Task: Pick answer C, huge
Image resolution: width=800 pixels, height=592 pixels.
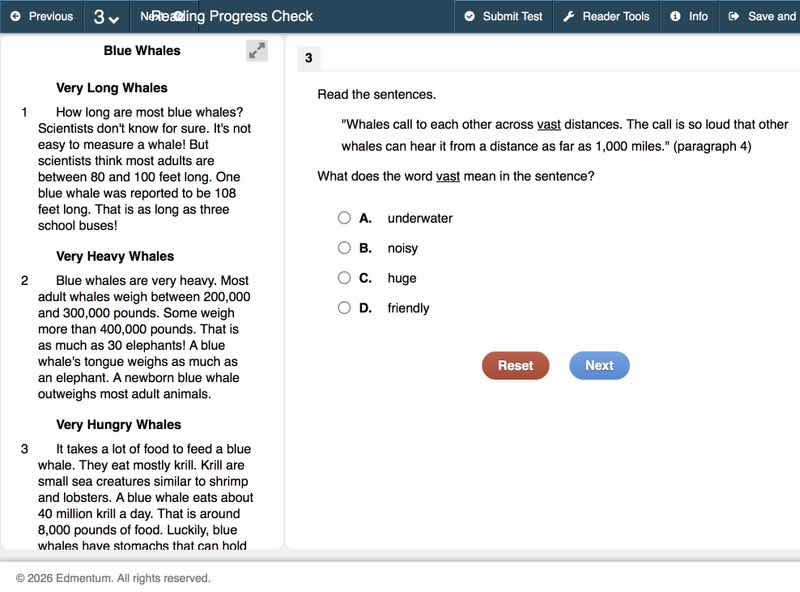Action: 344,278
